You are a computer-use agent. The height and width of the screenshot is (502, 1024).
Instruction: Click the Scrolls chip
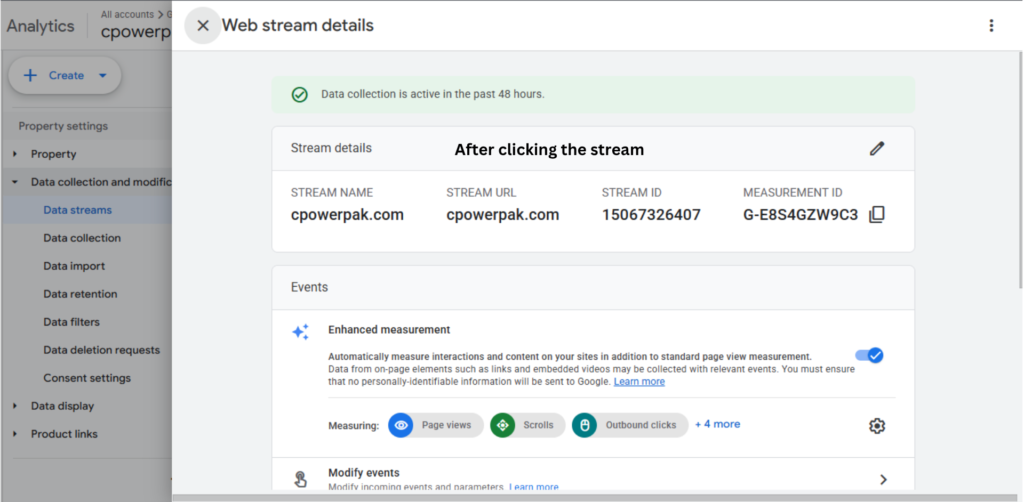[x=528, y=425]
